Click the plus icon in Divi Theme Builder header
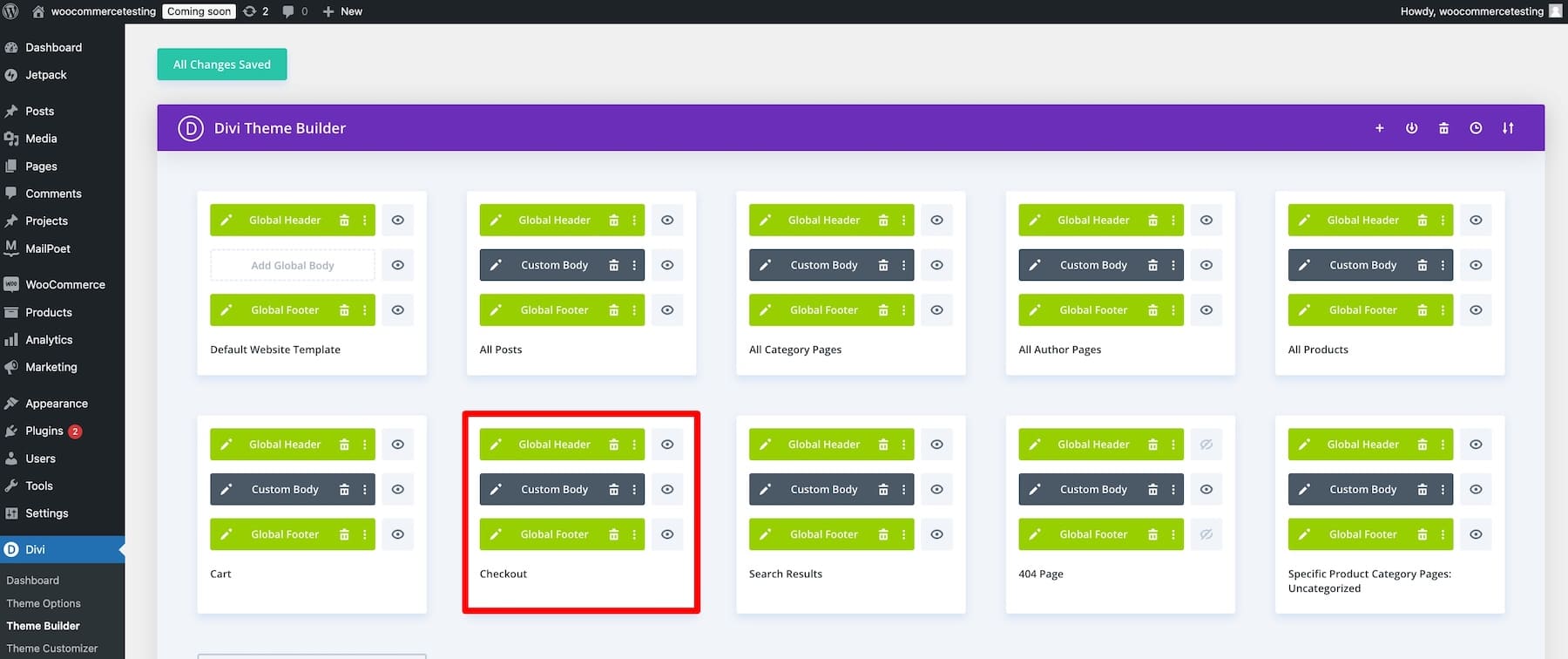Screen dimensions: 1568x659 tap(1379, 128)
